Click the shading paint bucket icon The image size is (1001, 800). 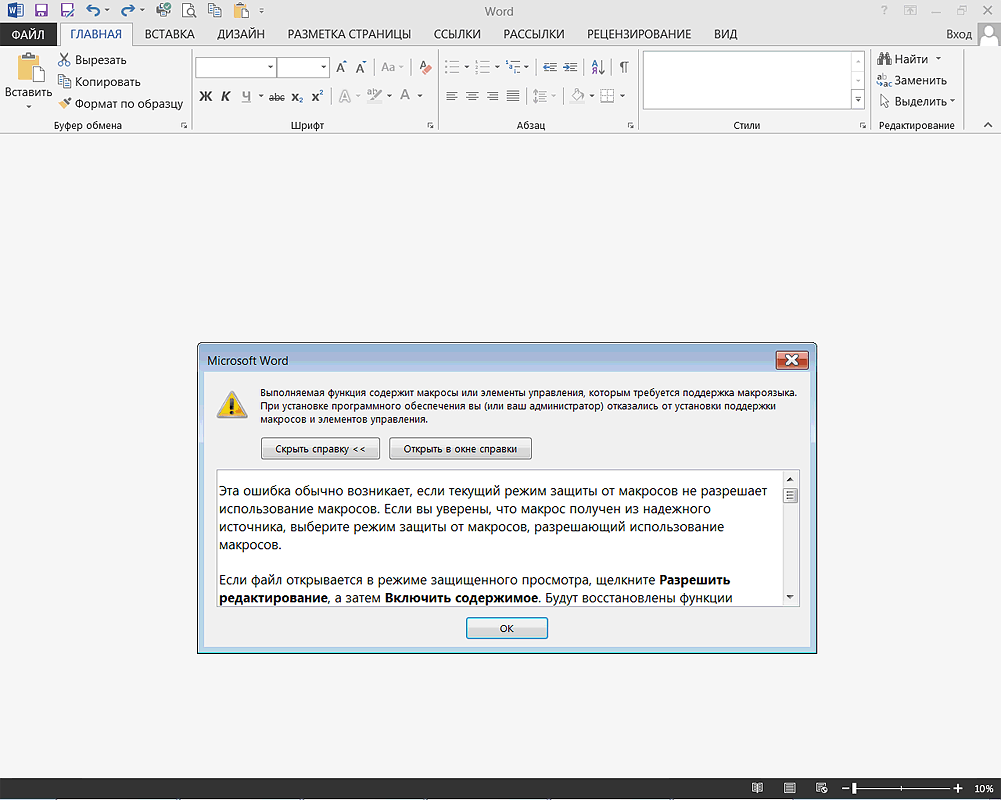point(577,96)
